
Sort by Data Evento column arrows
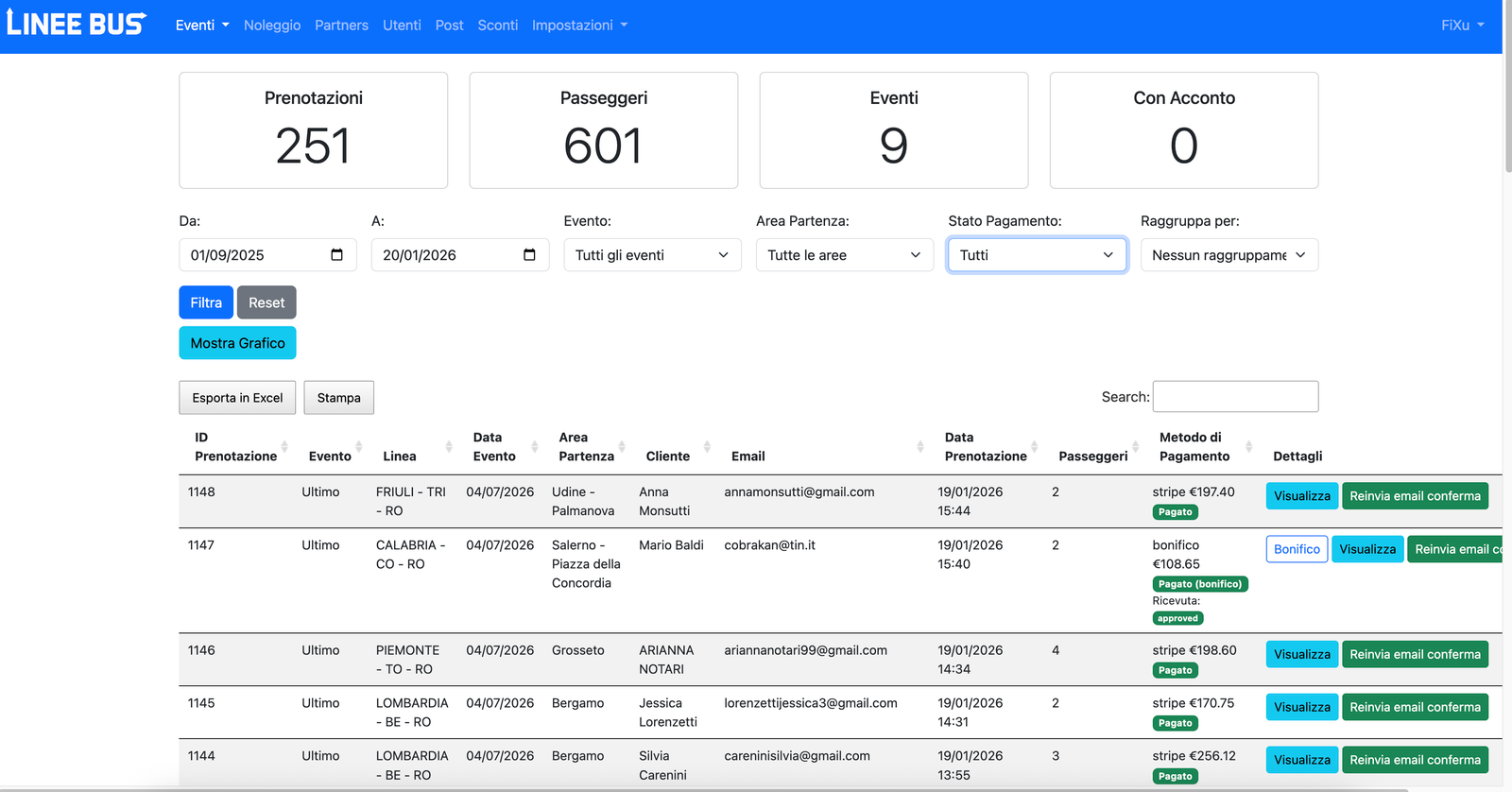535,447
